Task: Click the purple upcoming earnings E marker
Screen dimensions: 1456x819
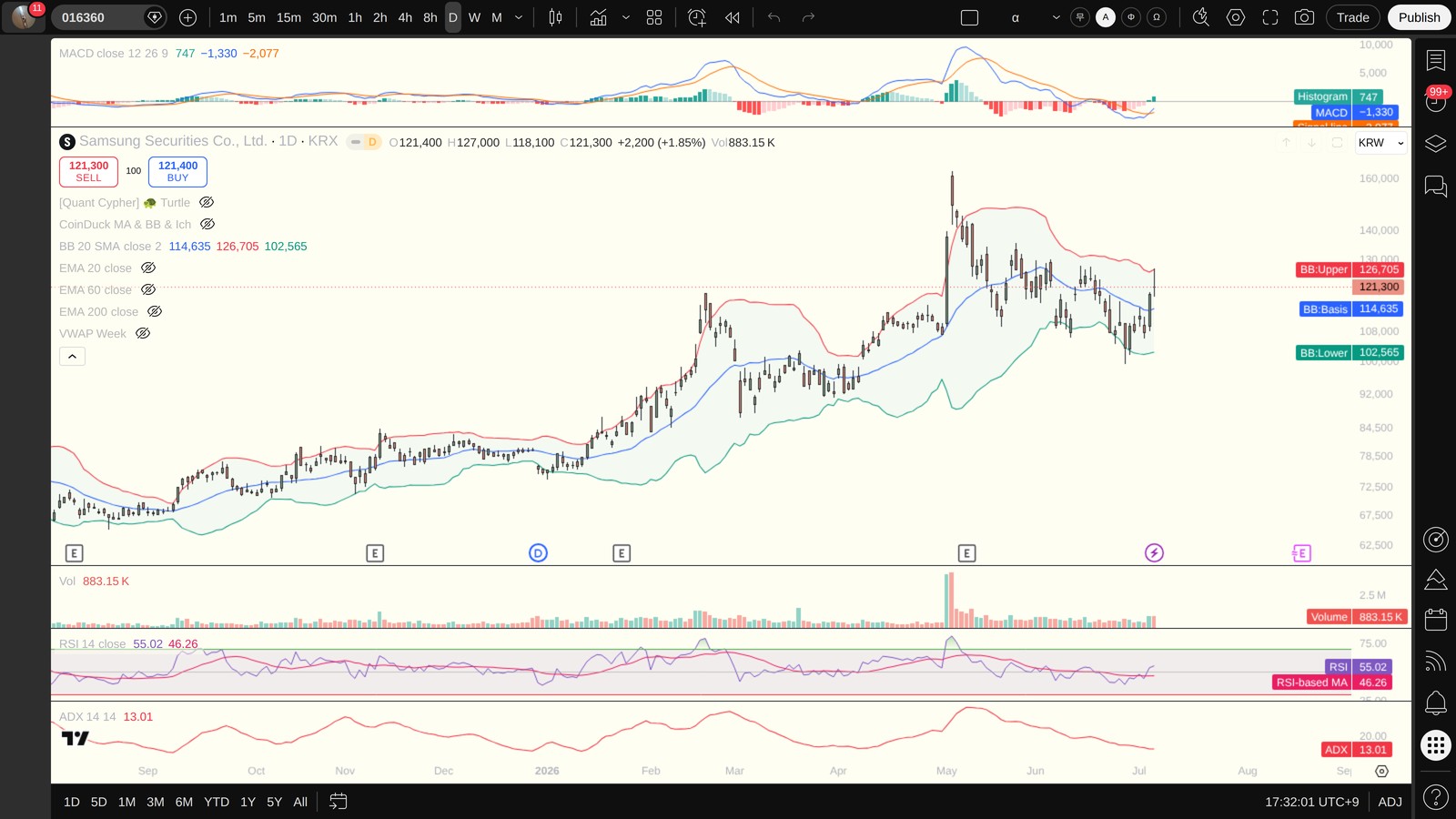Action: pyautogui.click(x=1301, y=552)
